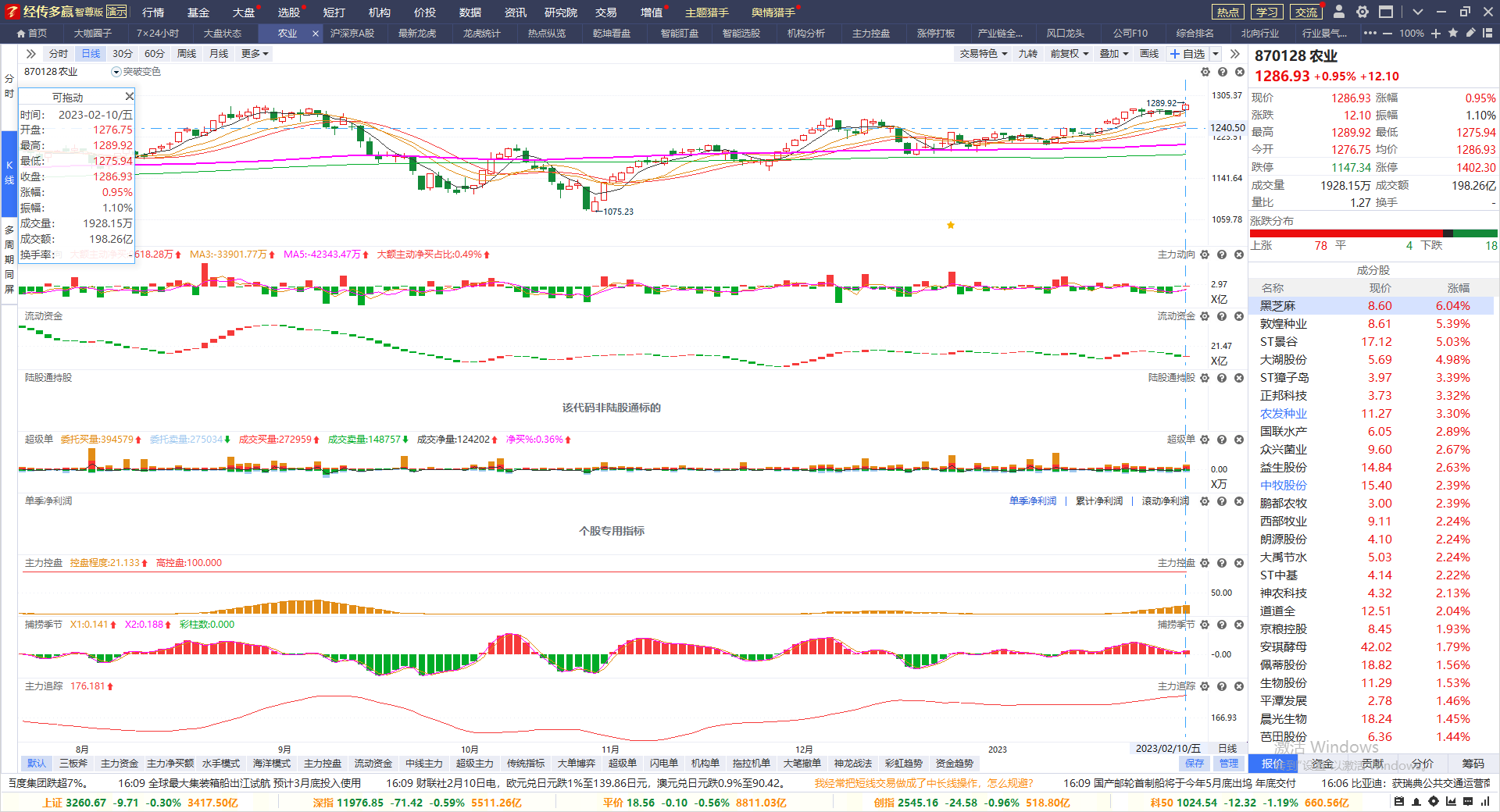Open the 前复权 dropdown
Screen dimensions: 1500x812
tap(1070, 54)
